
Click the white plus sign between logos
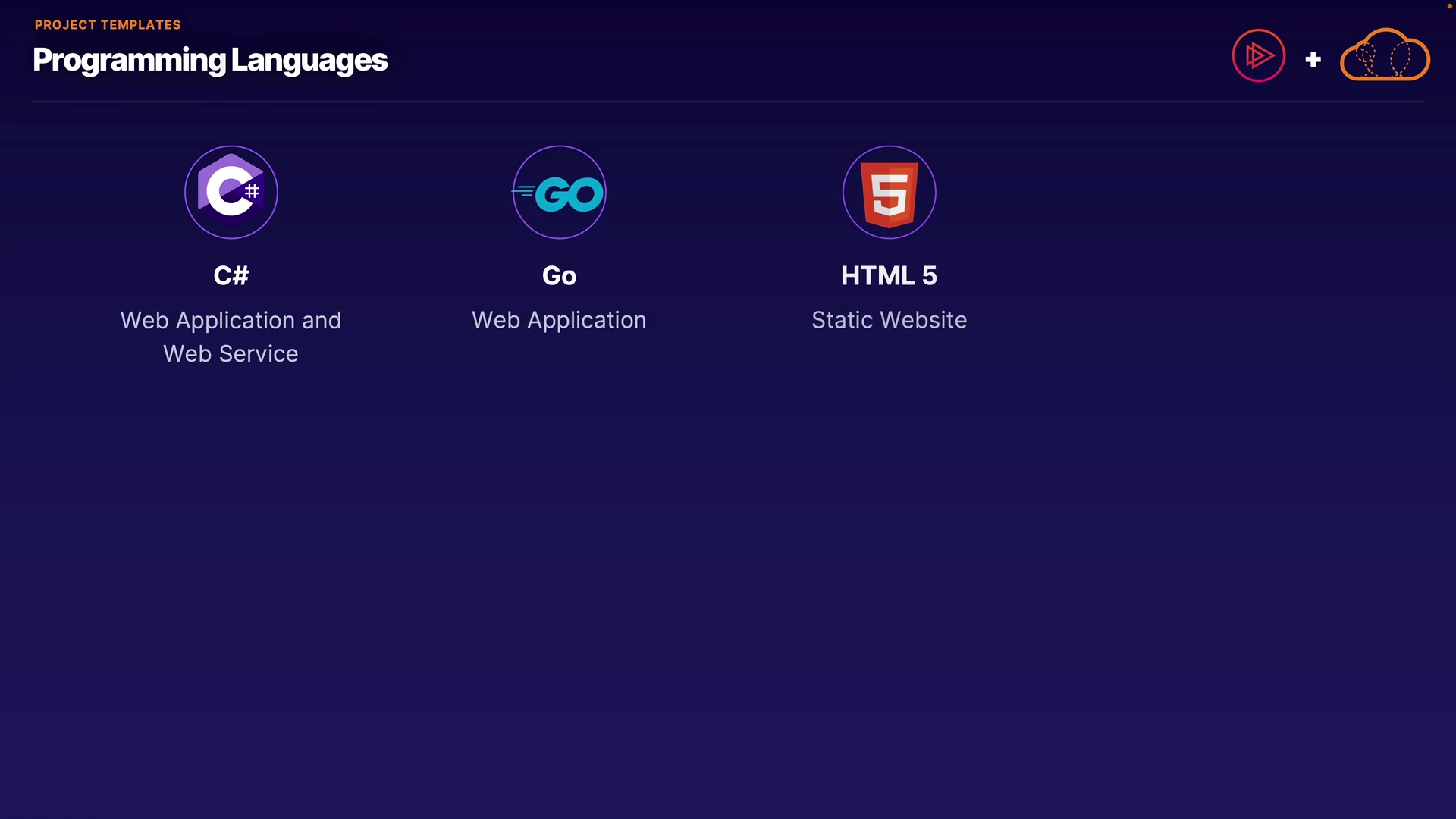point(1313,59)
